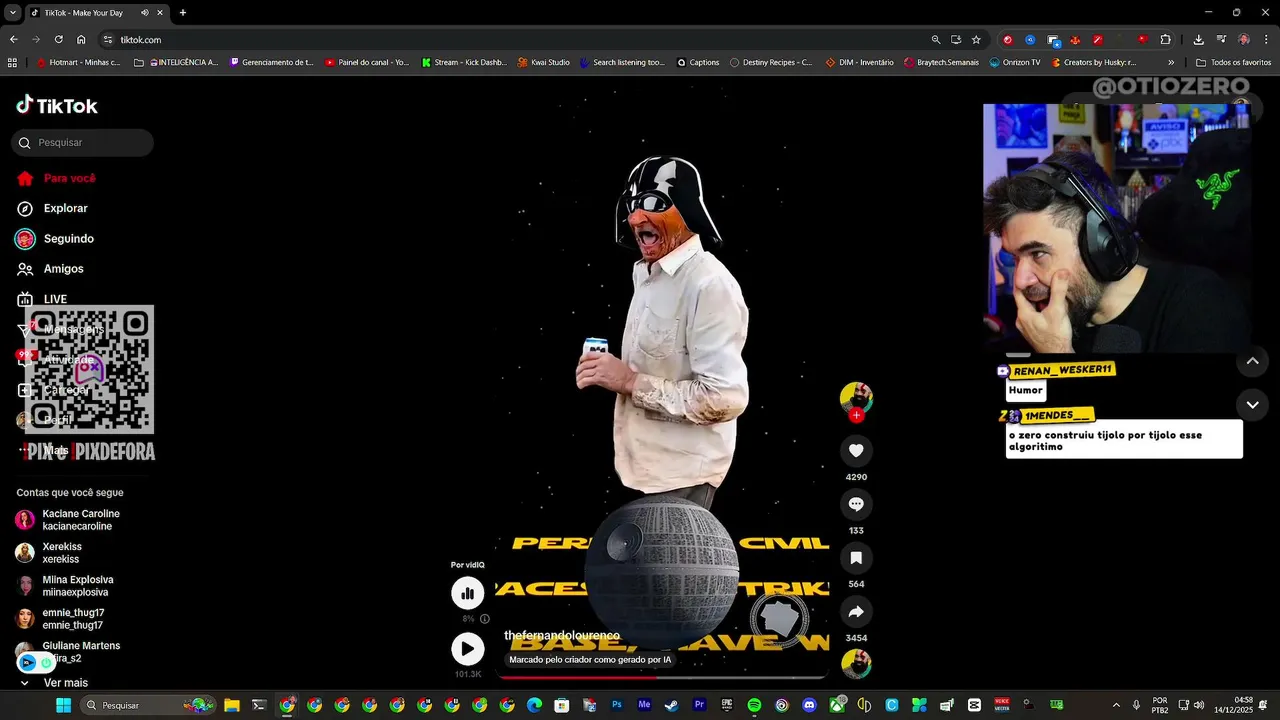Open Discord from the taskbar

(x=809, y=705)
